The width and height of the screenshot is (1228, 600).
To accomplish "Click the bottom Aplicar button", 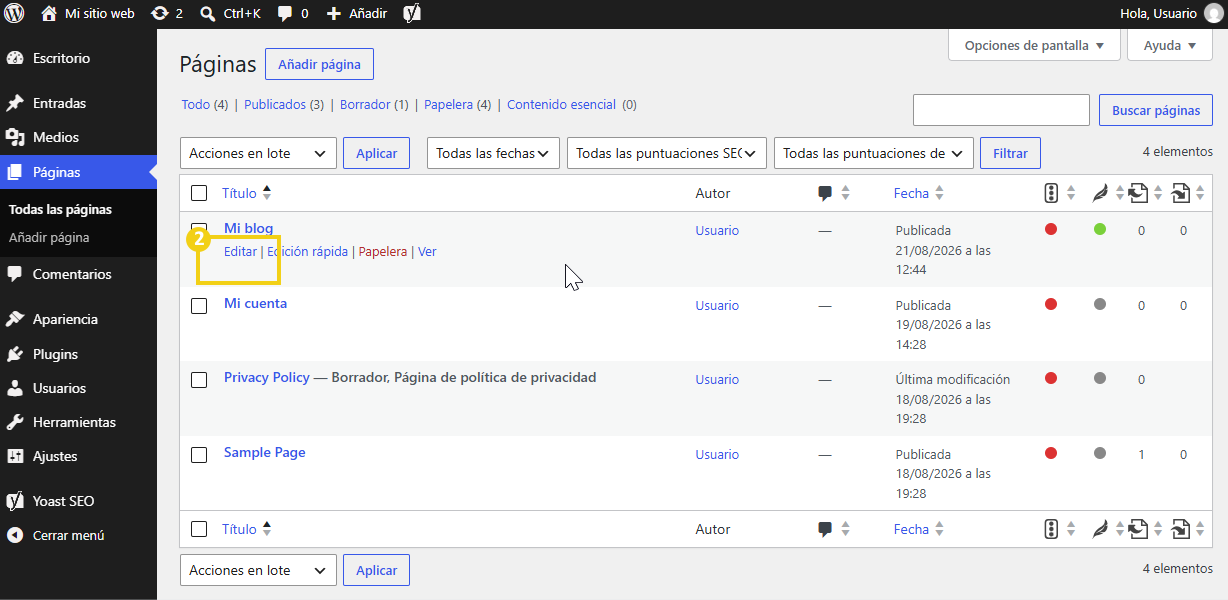I will coord(377,570).
